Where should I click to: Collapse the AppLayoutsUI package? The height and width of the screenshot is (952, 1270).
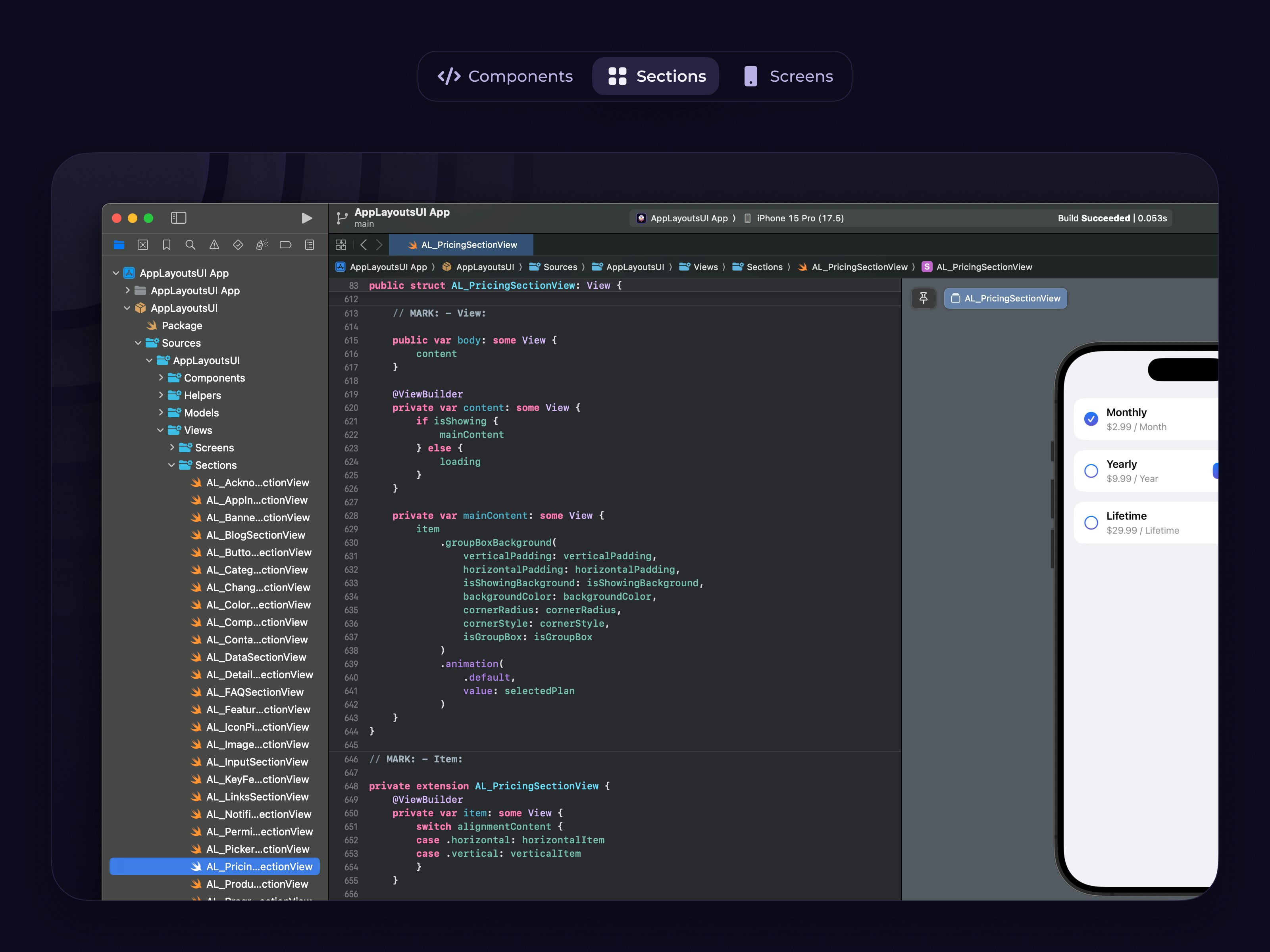point(127,308)
